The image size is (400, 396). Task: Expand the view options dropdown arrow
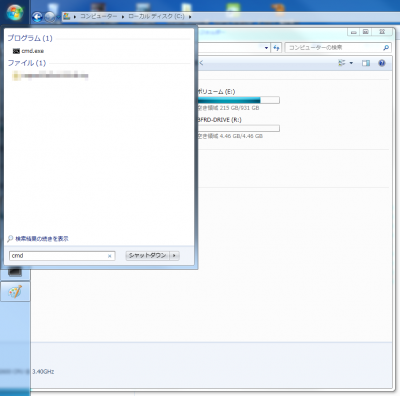(351, 63)
